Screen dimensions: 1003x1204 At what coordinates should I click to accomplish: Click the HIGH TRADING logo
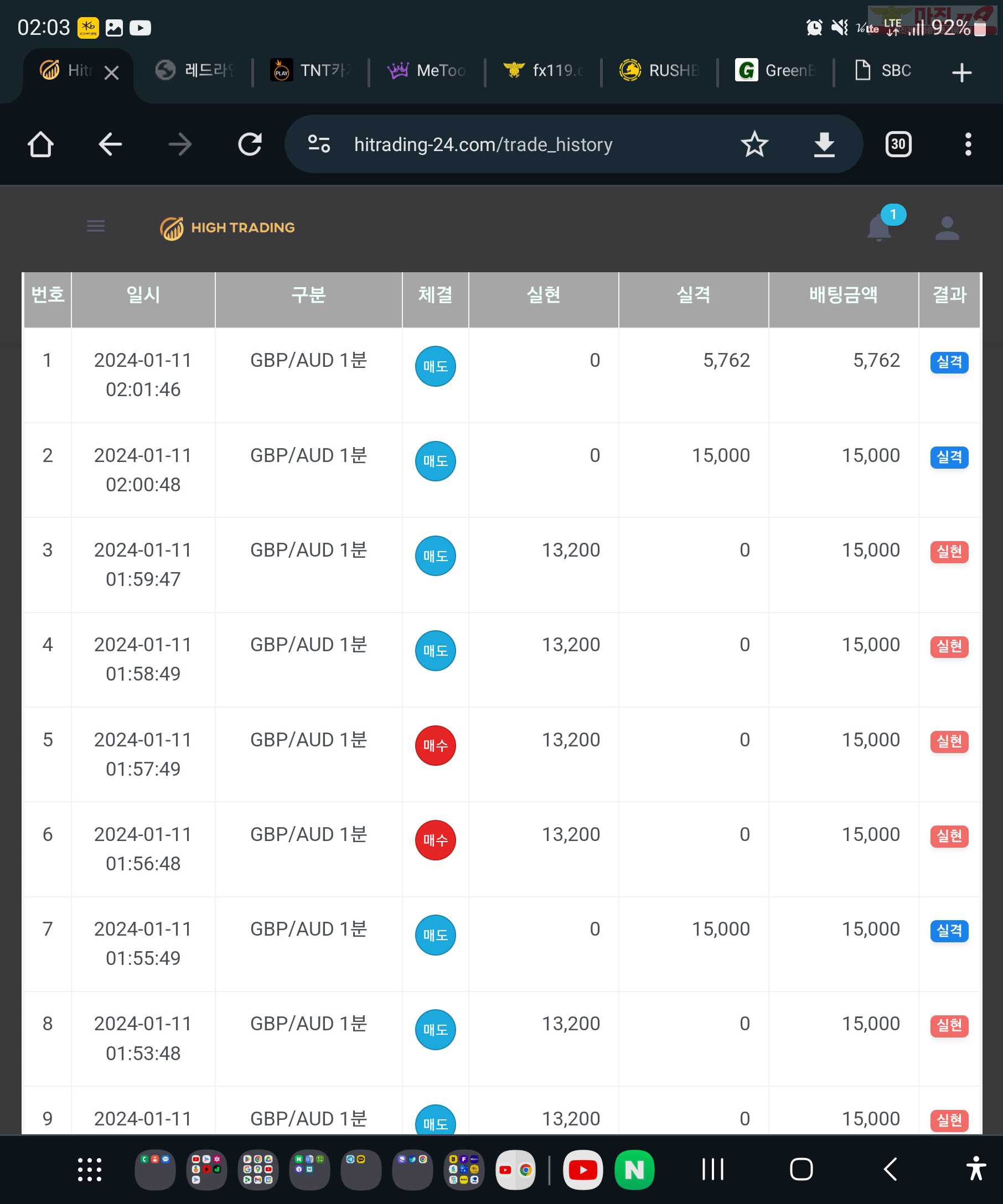pos(228,227)
